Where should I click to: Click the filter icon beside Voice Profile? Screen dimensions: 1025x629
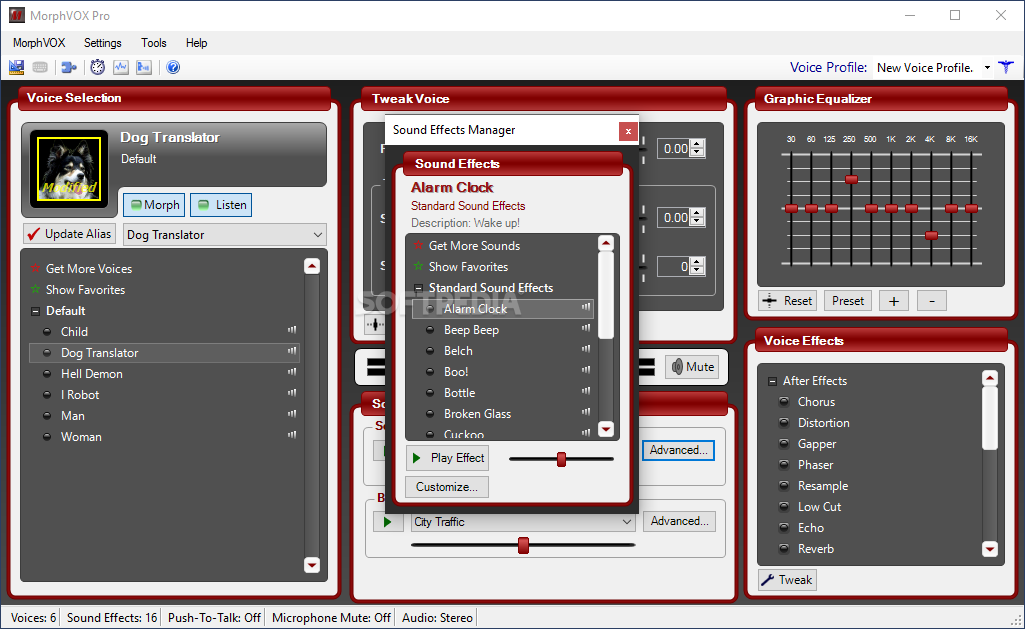tap(1006, 67)
